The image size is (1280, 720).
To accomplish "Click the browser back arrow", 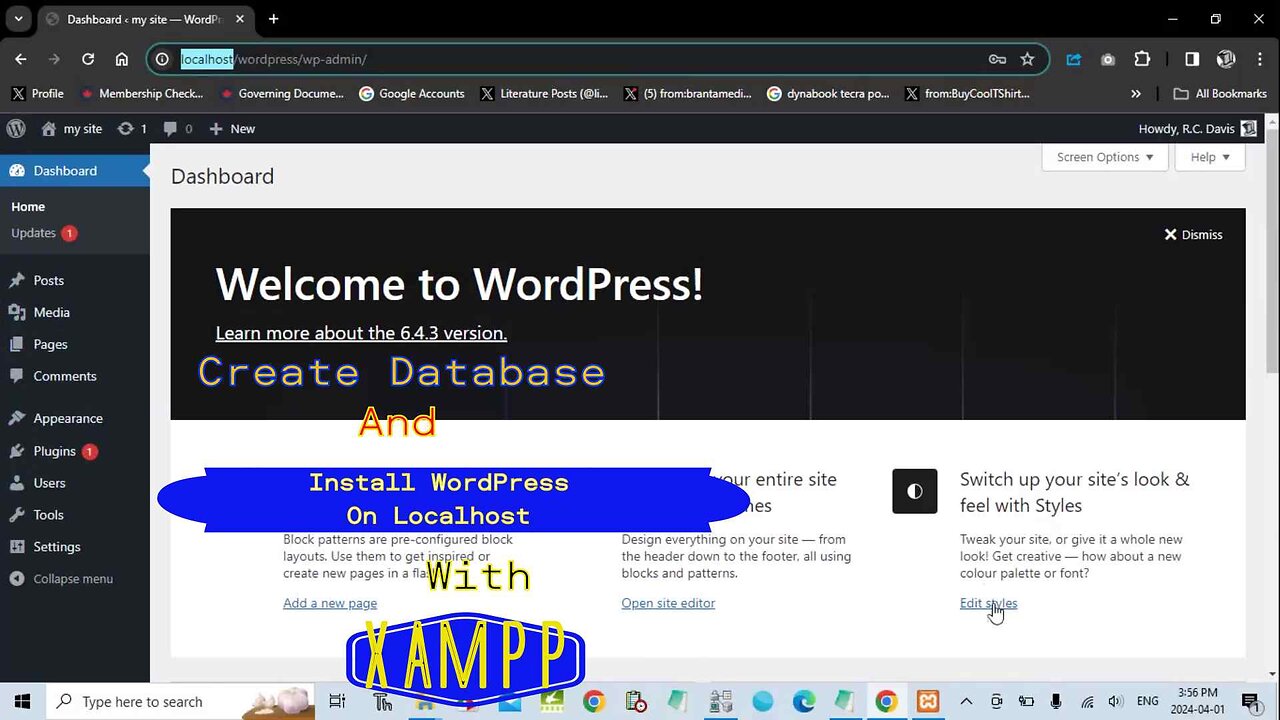I will coord(21,59).
